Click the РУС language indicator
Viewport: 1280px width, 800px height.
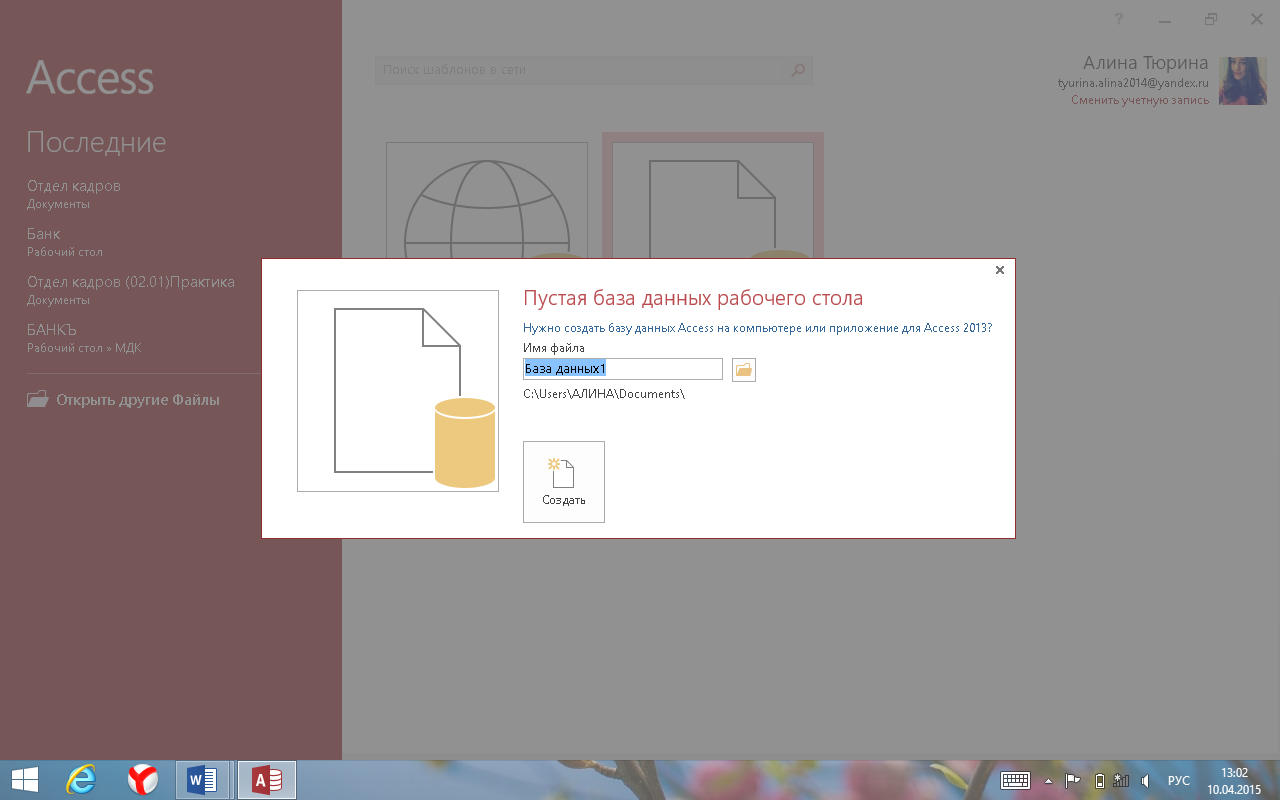pos(1179,781)
